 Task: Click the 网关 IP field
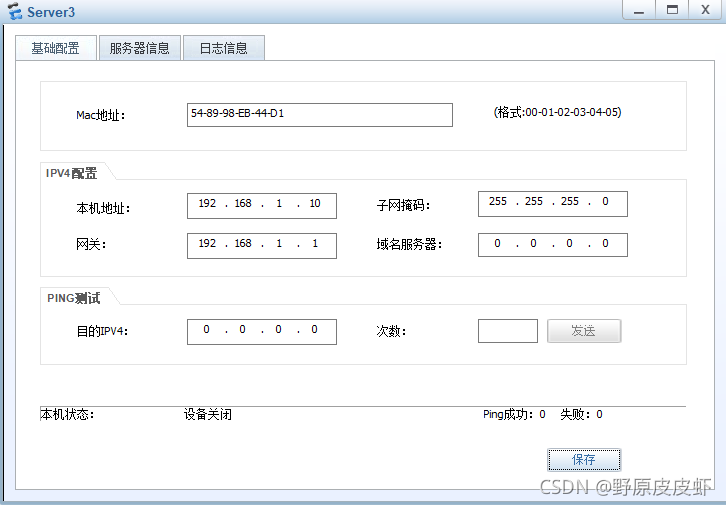point(262,245)
